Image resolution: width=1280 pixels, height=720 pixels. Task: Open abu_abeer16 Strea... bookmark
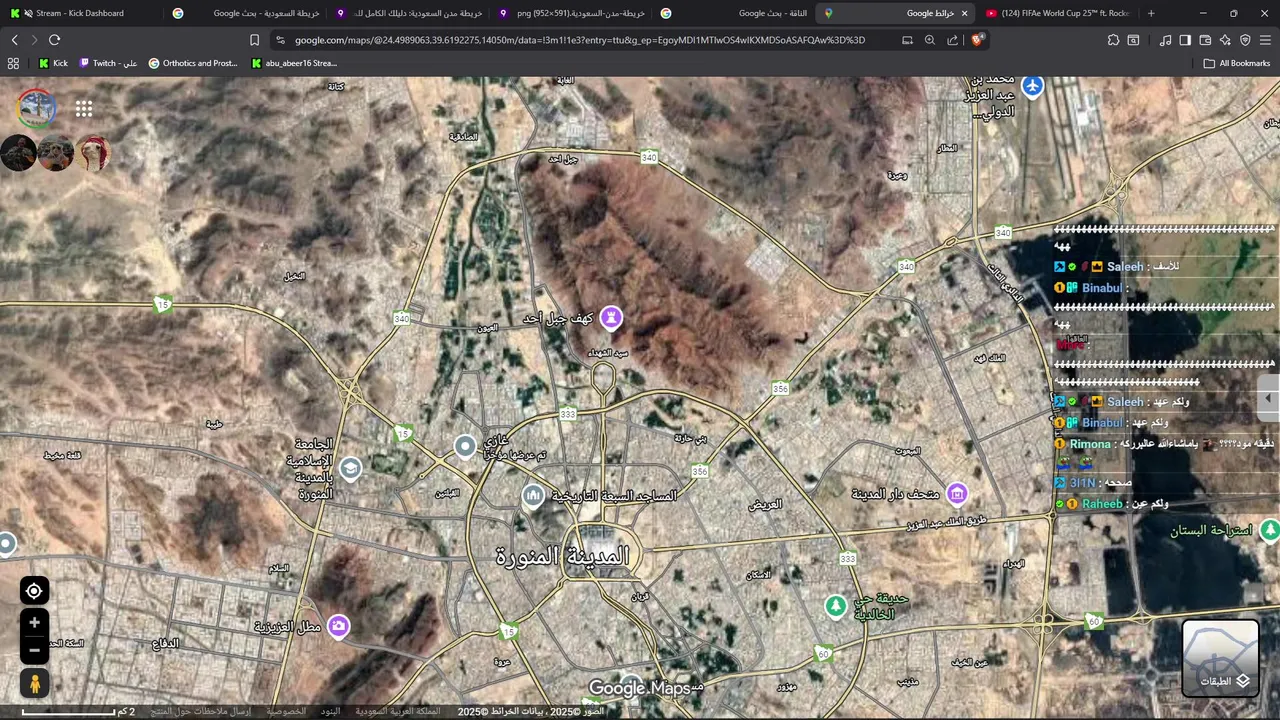point(294,63)
